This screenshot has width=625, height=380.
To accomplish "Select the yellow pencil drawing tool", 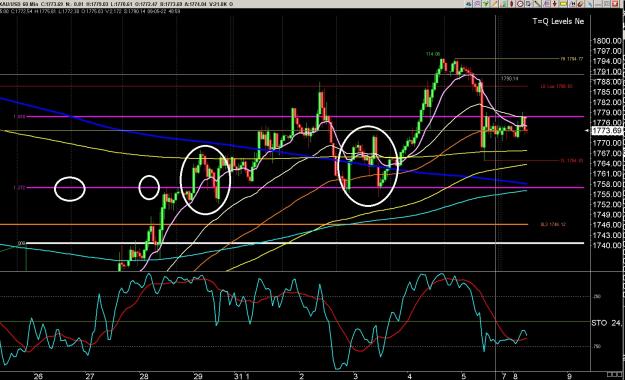I will [494, 4].
